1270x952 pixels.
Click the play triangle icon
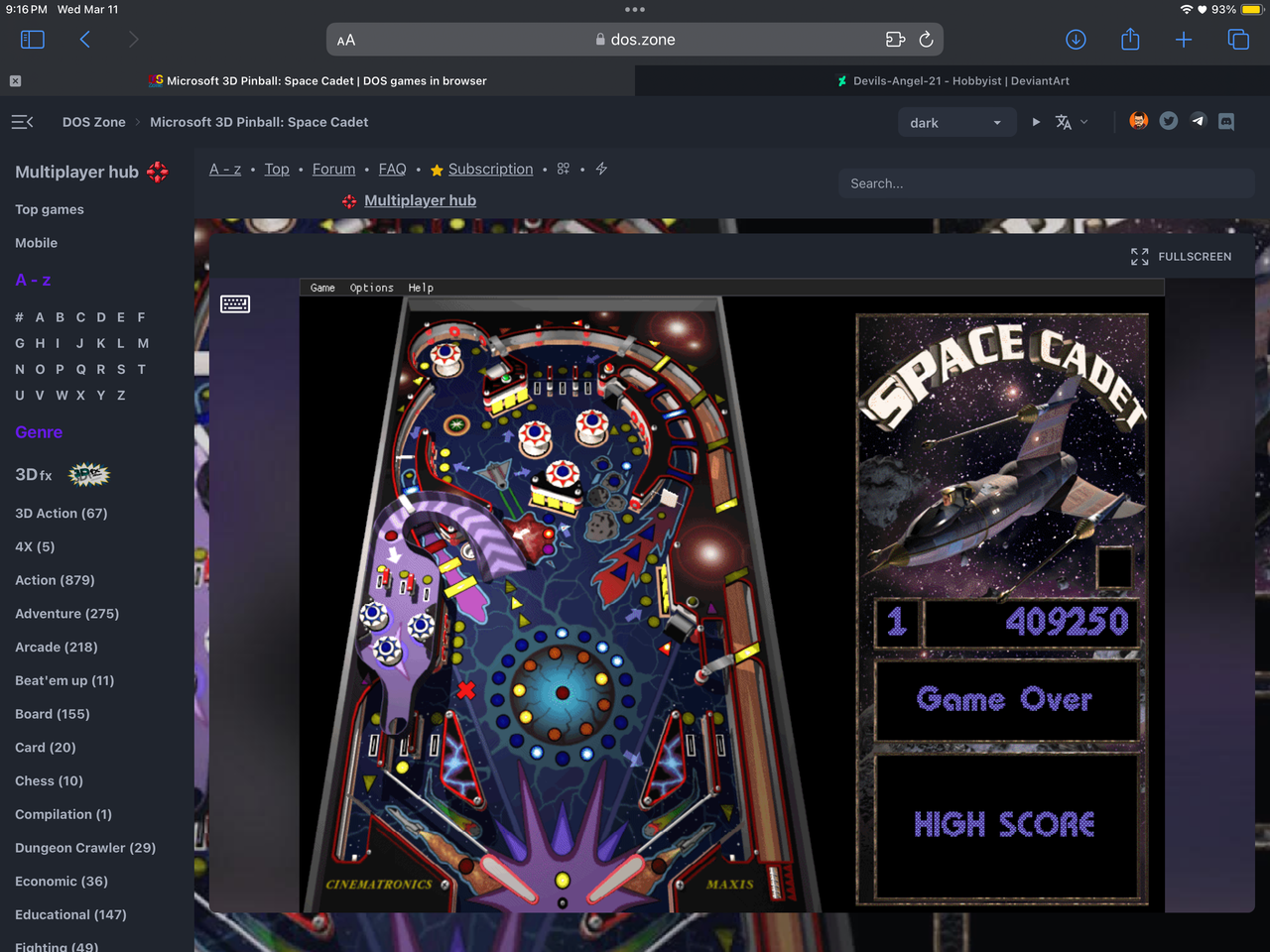1036,122
